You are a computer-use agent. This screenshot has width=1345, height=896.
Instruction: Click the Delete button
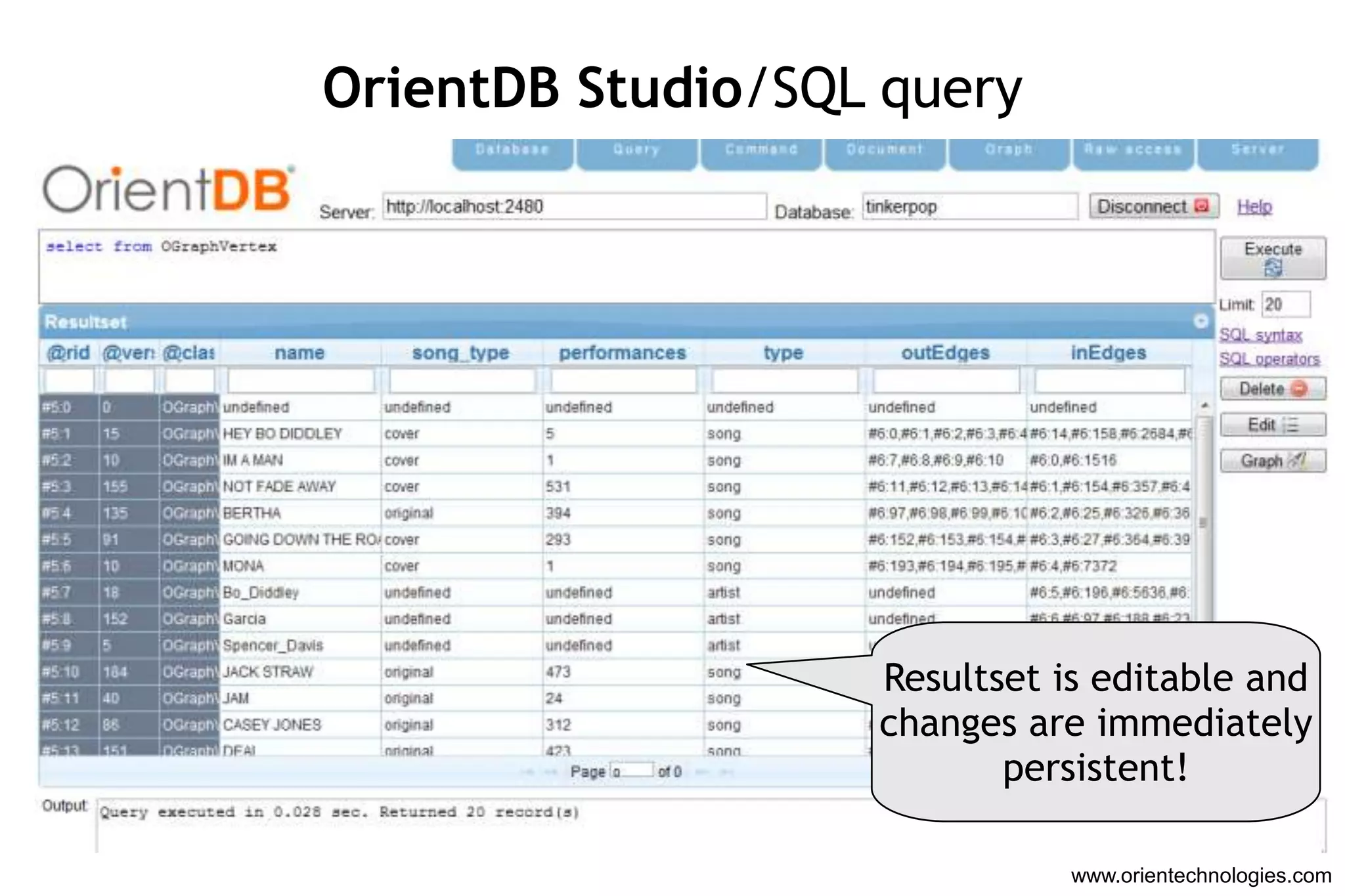[x=1273, y=389]
